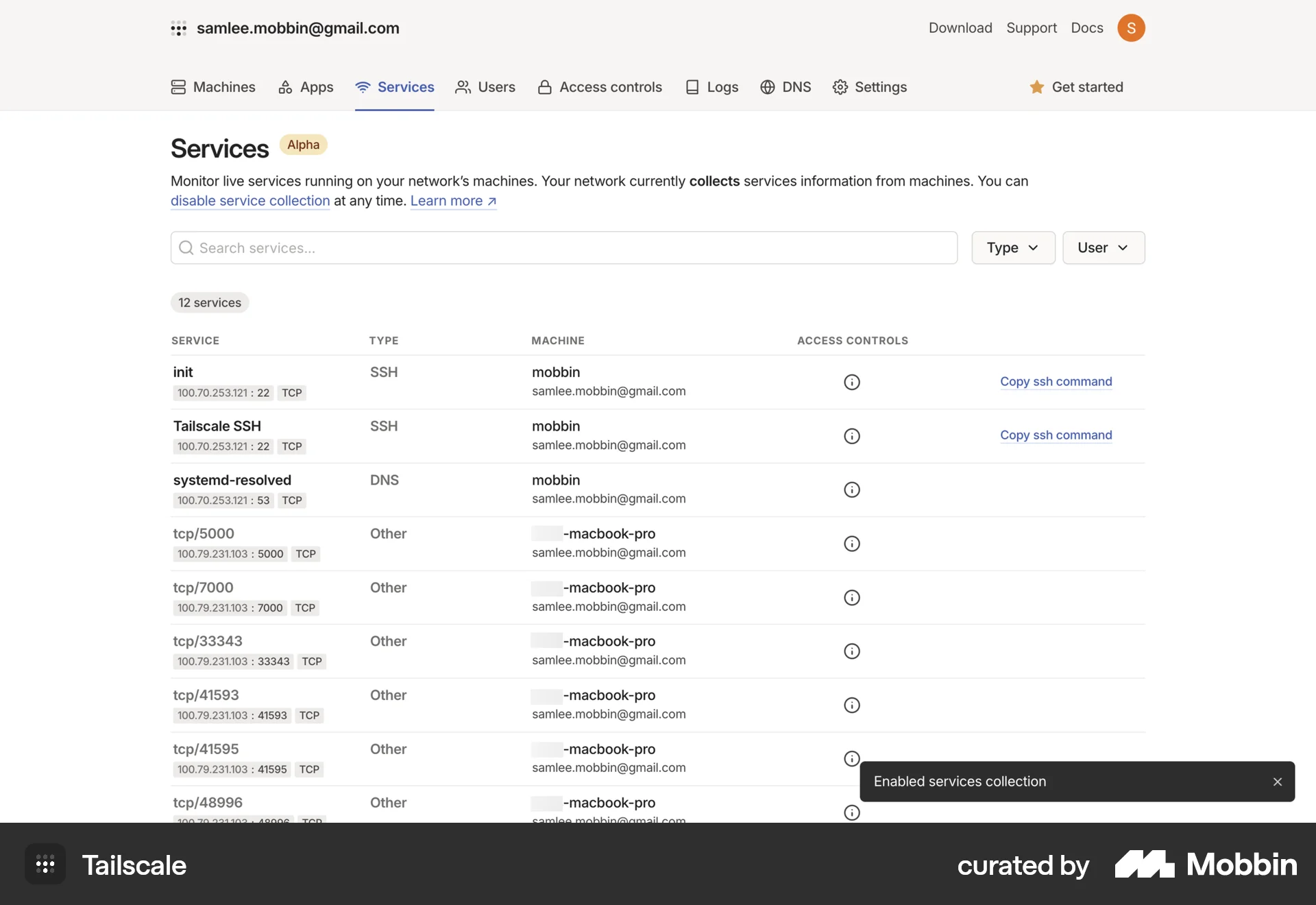Open Logs via the log book icon
This screenshot has width=1316, height=905.
point(692,87)
